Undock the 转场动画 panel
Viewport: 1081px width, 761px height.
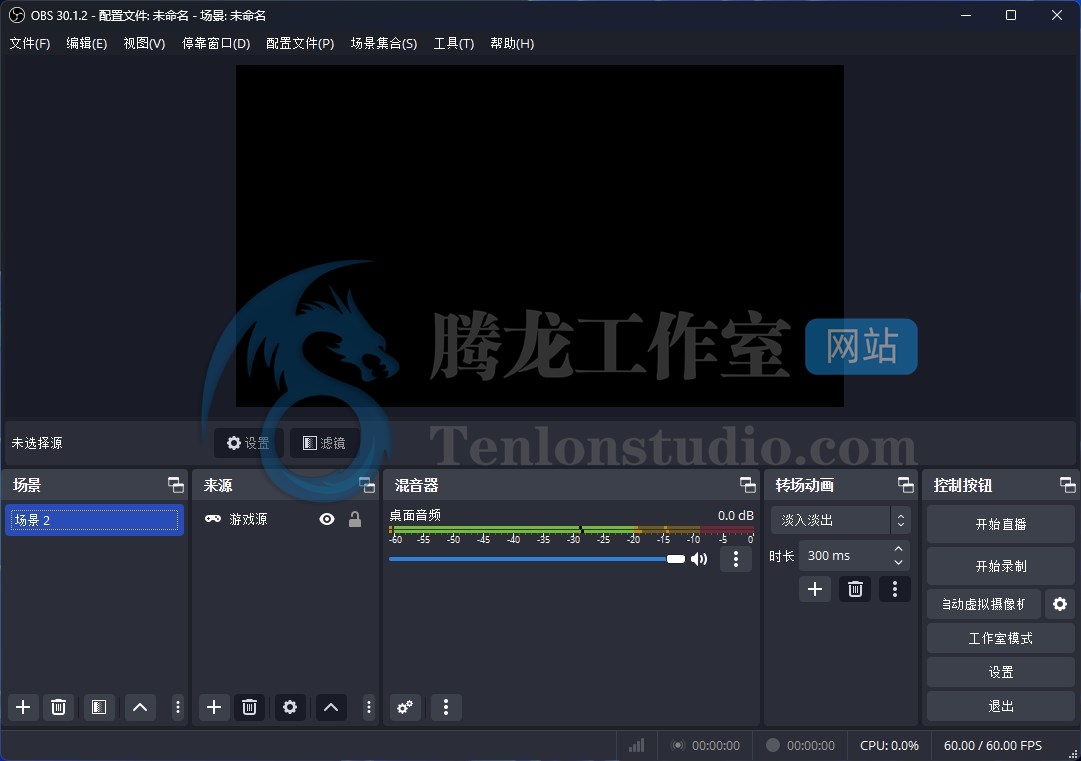[x=906, y=485]
